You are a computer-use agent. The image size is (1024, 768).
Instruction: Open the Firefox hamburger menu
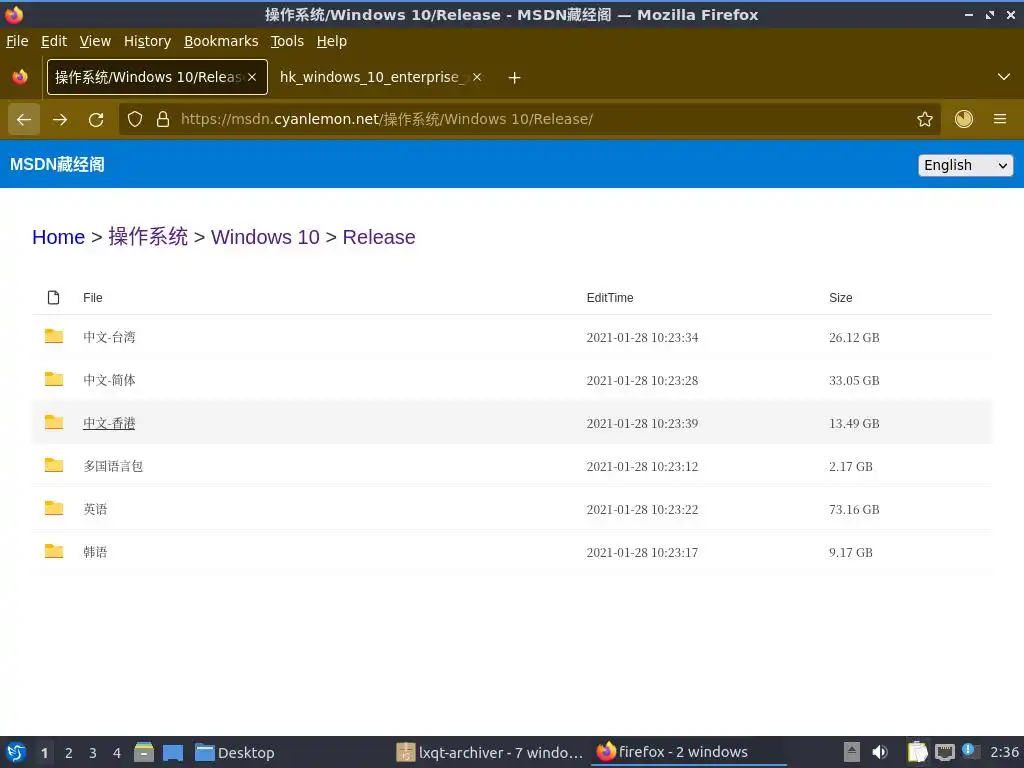1000,119
